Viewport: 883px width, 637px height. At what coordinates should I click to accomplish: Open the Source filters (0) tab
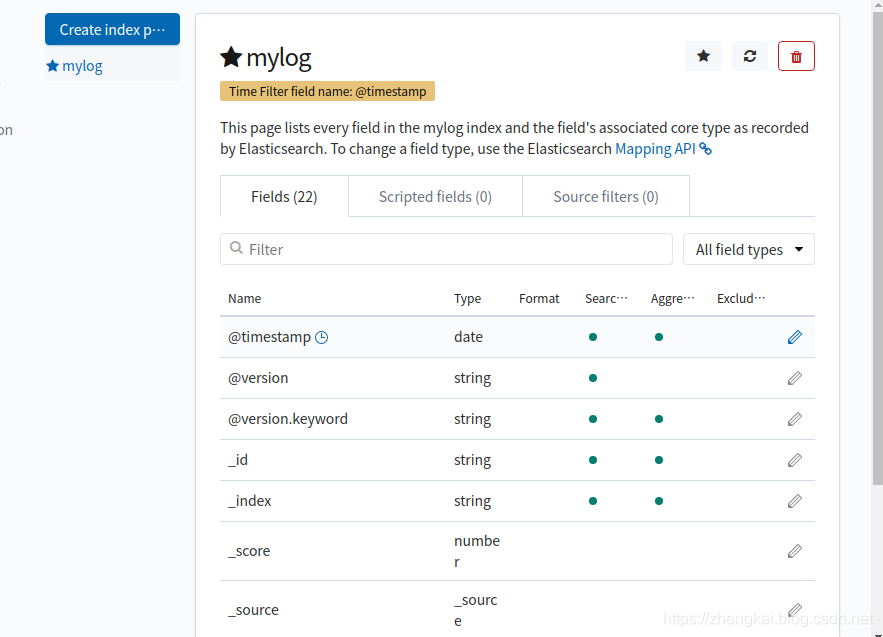tap(606, 197)
